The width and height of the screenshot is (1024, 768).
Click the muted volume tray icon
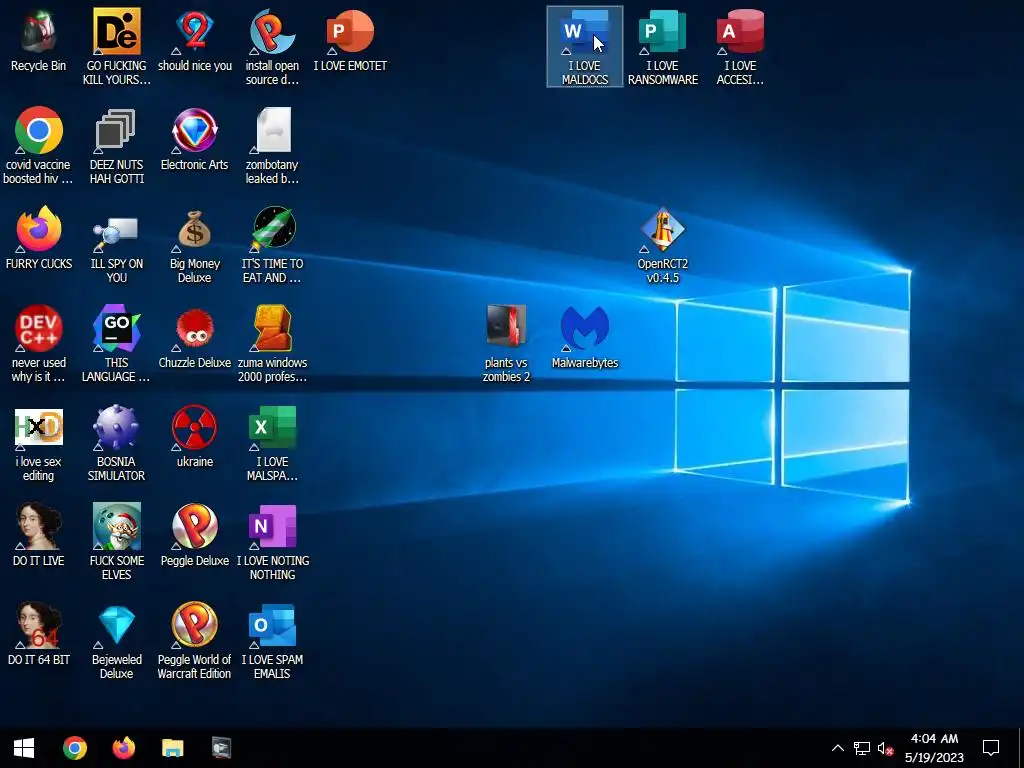(886, 748)
